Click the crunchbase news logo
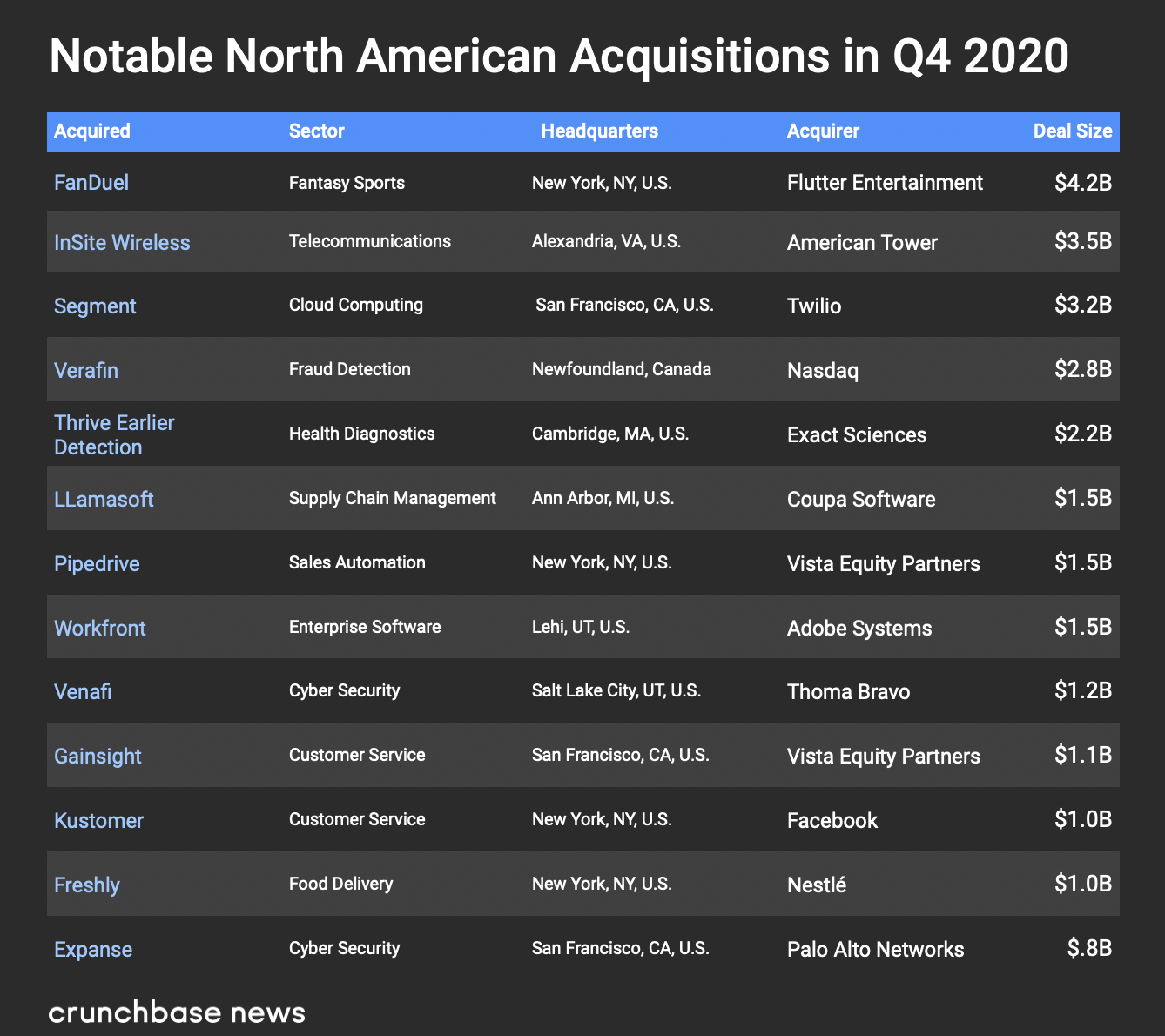Viewport: 1165px width, 1036px height. [x=177, y=1012]
